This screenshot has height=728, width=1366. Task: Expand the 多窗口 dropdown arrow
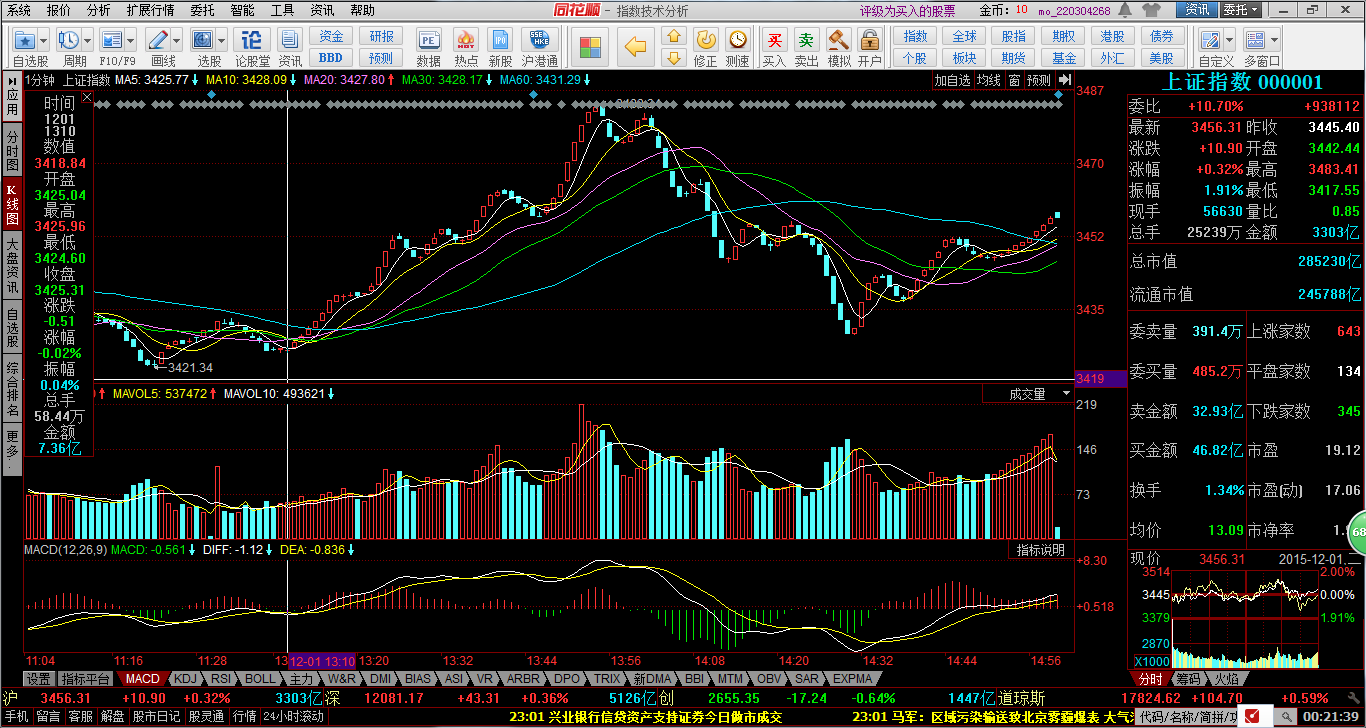[1274, 41]
